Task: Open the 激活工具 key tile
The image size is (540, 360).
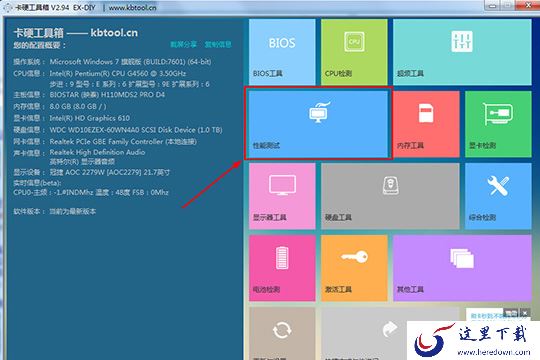Action: (x=354, y=268)
